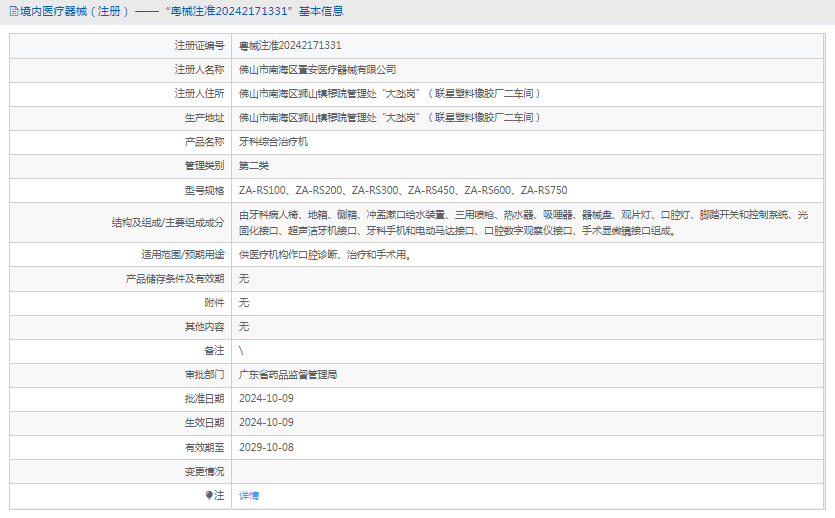Click the 批准日期 value 2024-10-09

click(266, 399)
